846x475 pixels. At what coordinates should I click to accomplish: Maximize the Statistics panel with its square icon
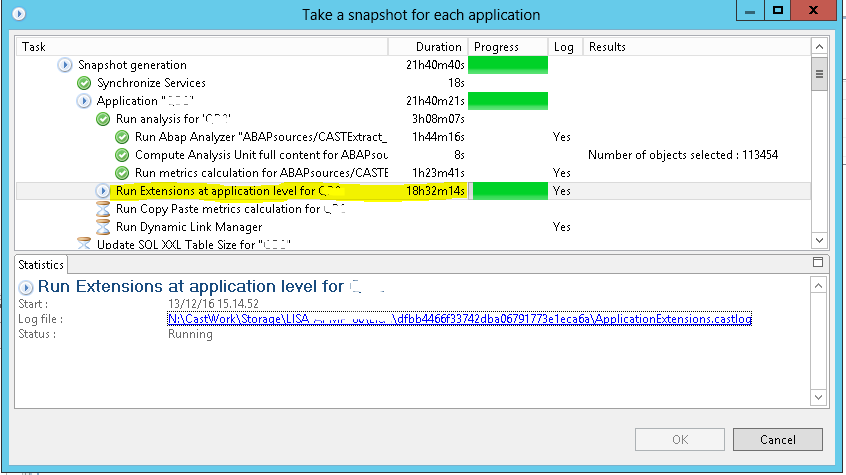[818, 262]
